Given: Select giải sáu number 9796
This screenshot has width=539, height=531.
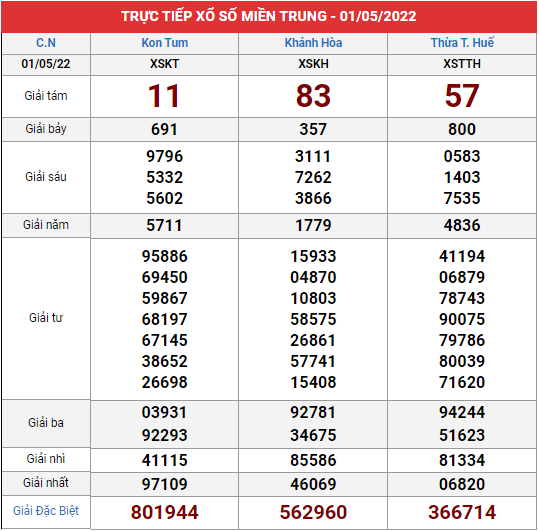Looking at the screenshot, I should click(x=165, y=156).
